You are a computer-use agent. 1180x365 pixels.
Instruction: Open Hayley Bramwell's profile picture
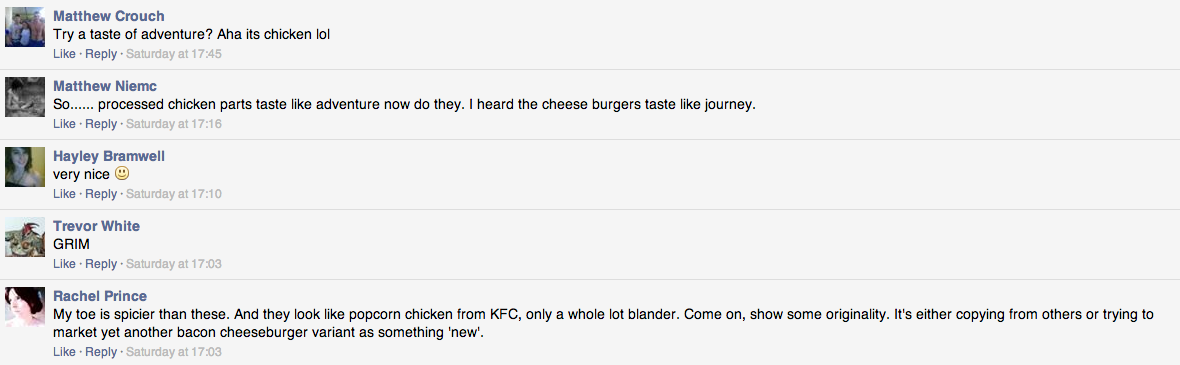tap(25, 167)
